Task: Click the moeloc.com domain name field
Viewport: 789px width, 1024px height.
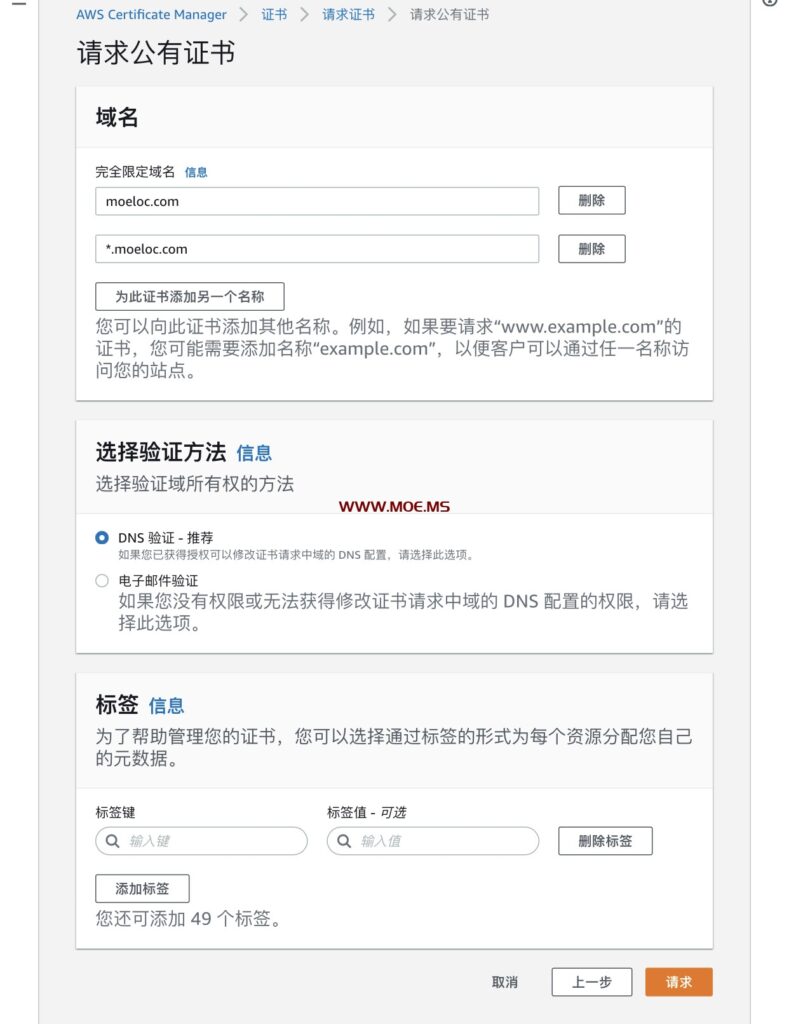Action: (317, 201)
